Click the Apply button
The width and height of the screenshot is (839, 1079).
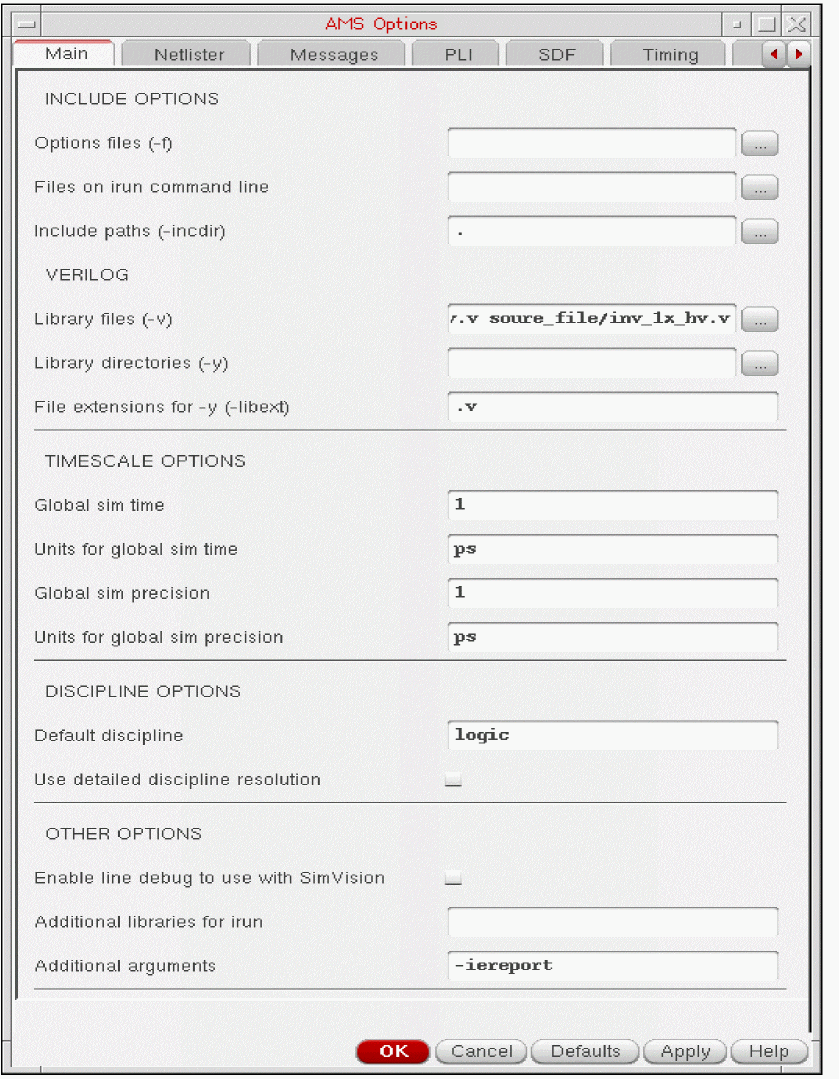(x=685, y=1051)
